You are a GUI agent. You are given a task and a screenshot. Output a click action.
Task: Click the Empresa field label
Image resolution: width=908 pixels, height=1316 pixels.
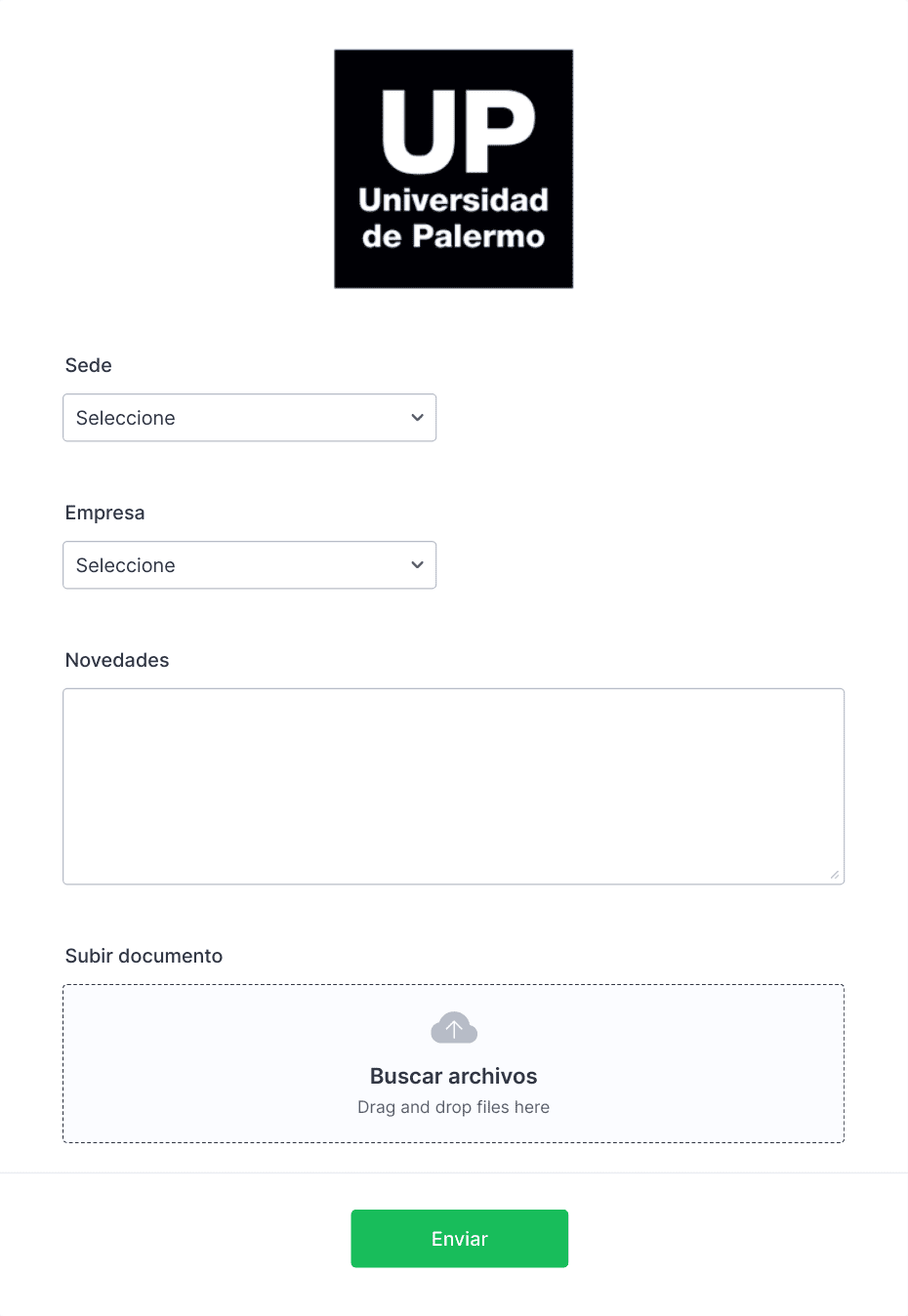[105, 513]
